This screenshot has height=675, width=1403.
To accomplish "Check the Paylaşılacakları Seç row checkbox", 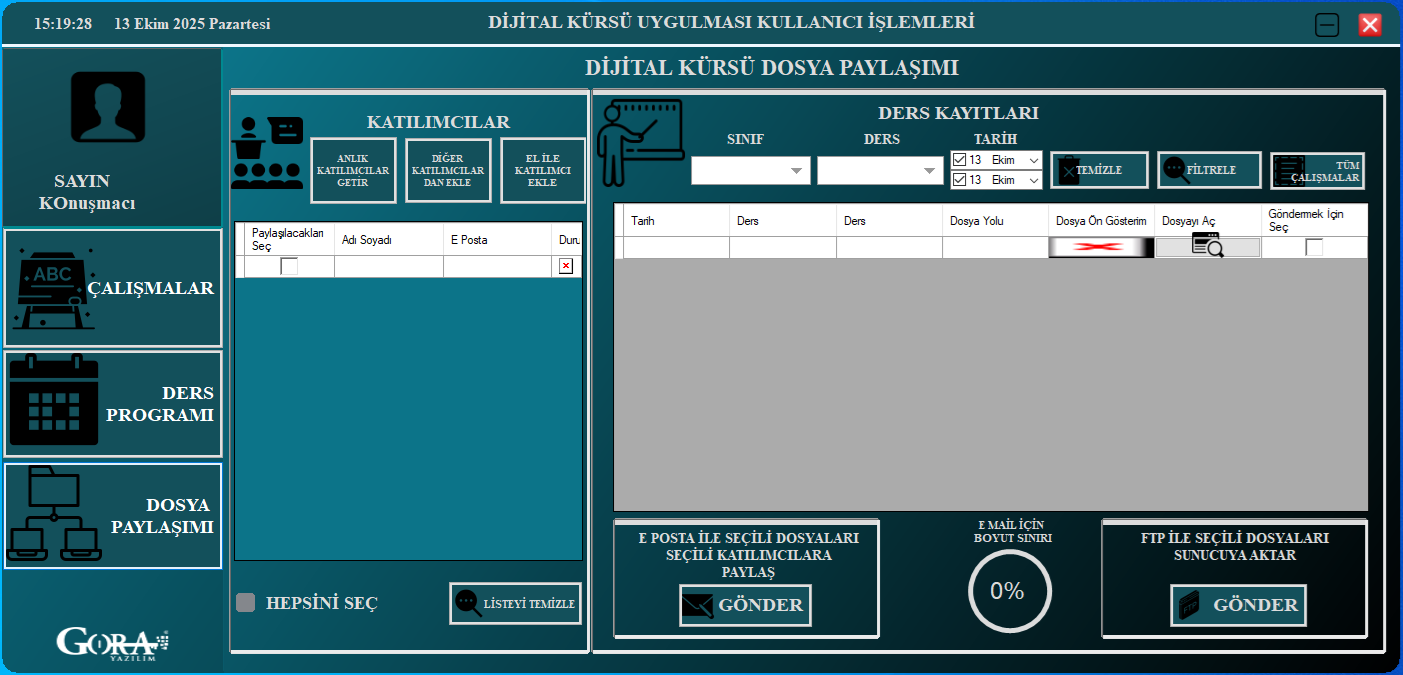I will point(289,266).
